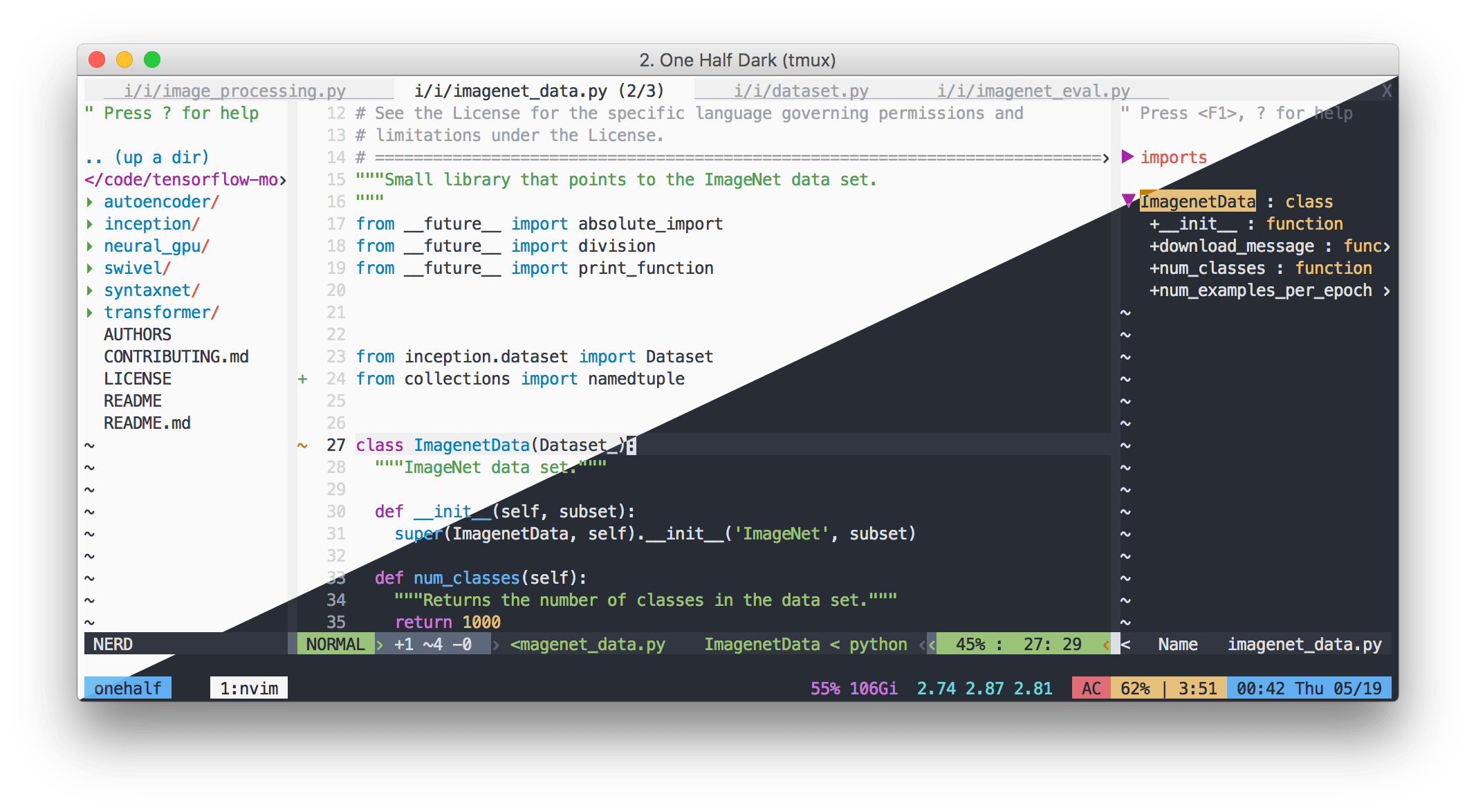The image size is (1476, 812).
Task: Switch to image_processing.py tab
Action: 234,91
